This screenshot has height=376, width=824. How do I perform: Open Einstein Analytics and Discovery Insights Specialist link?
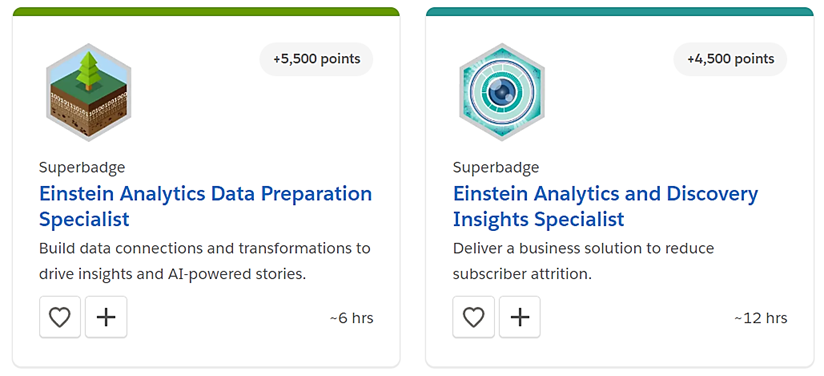tap(605, 206)
